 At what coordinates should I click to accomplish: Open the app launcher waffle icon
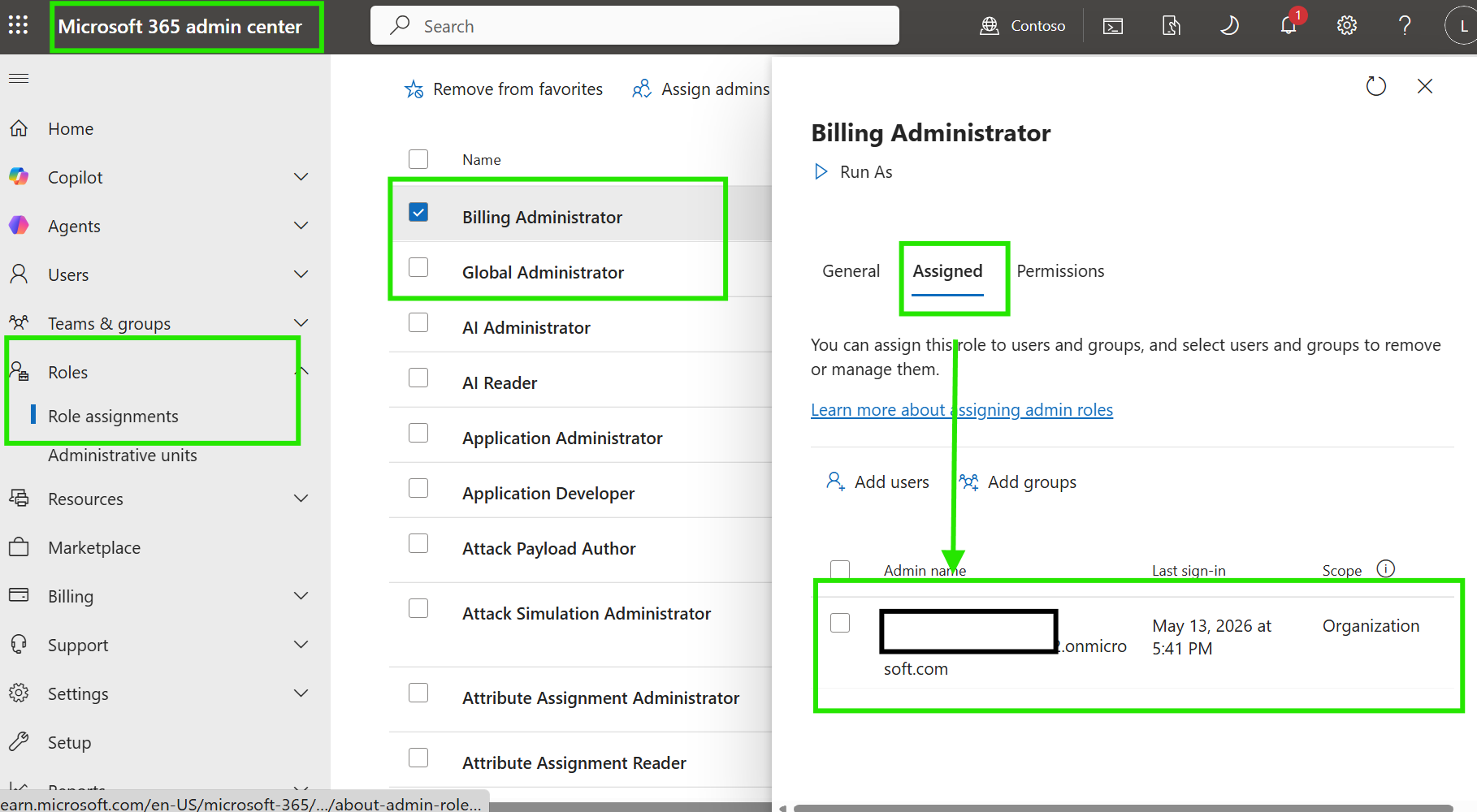click(18, 25)
